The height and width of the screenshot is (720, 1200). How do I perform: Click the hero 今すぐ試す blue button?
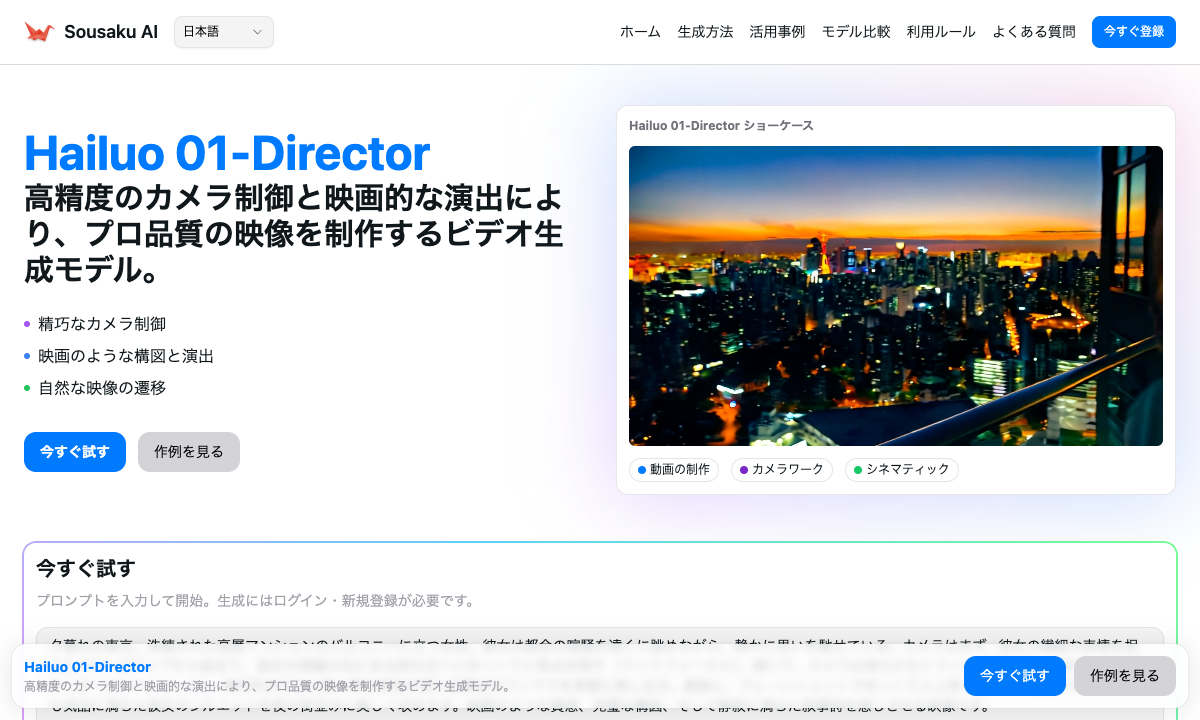point(75,452)
